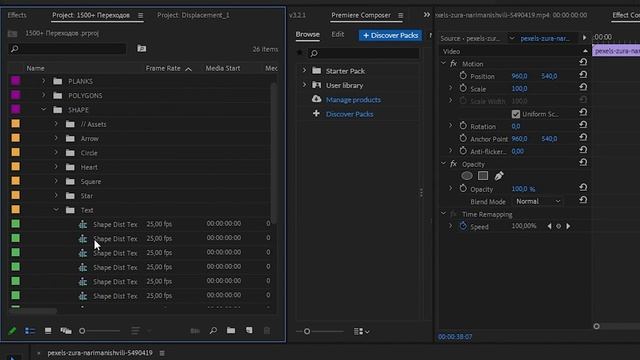
Task: Collapse the Text folder
Action: click(56, 210)
